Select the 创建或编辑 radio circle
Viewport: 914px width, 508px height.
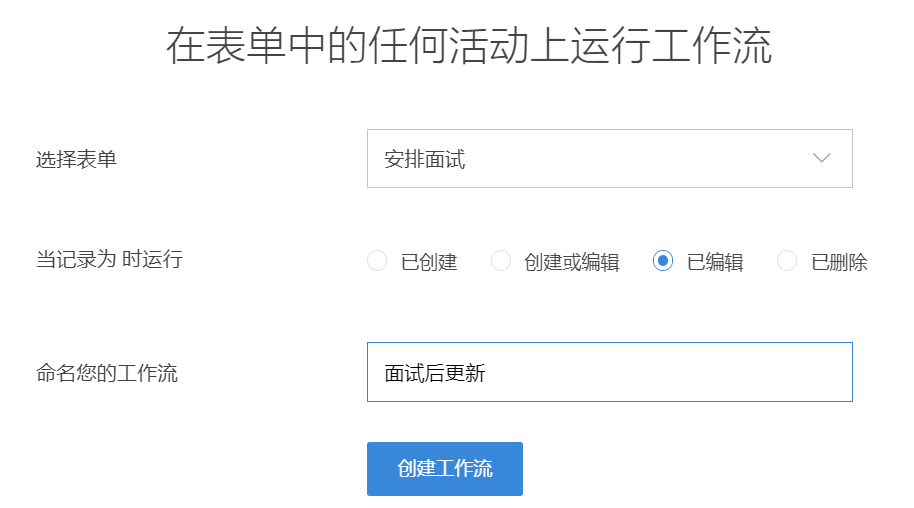coord(501,261)
